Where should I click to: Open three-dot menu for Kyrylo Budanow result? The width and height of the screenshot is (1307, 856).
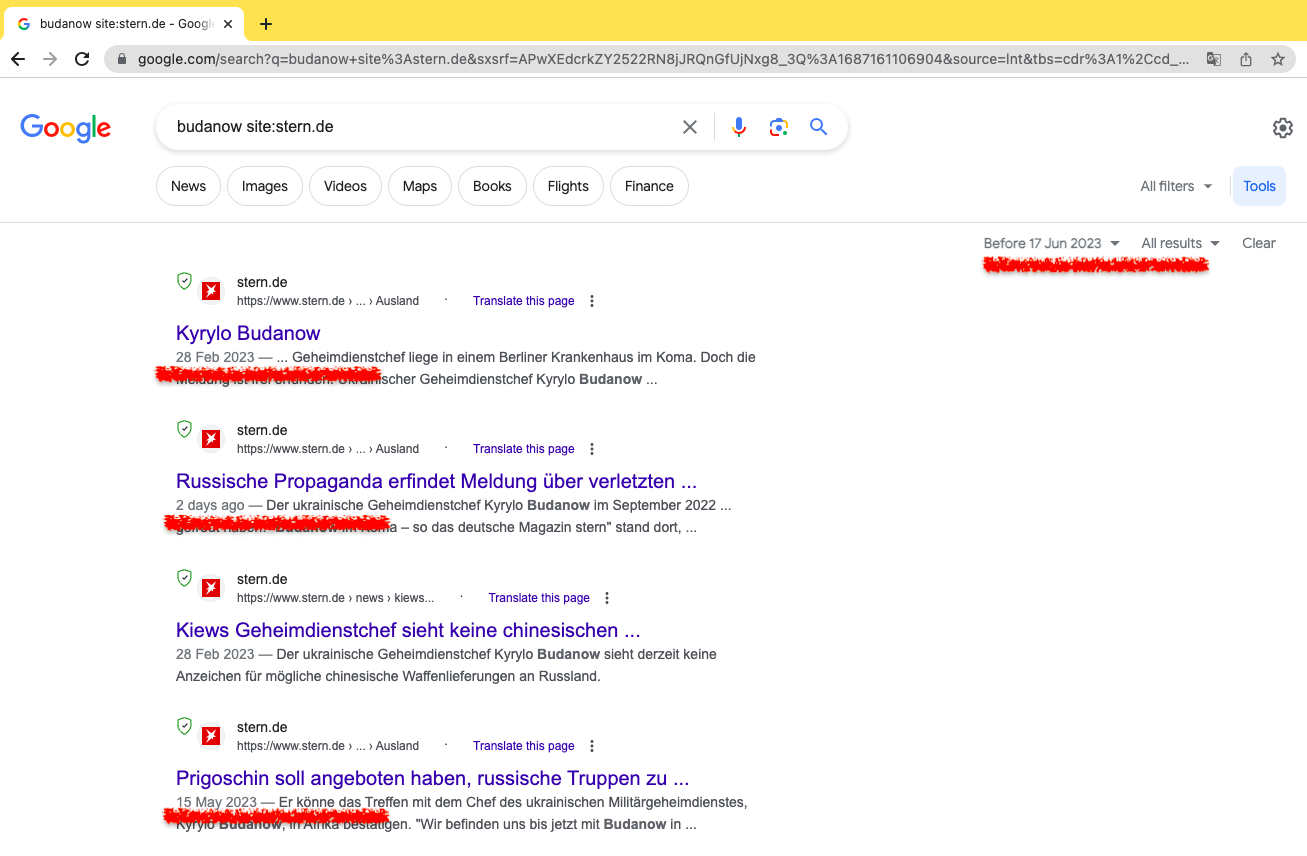592,301
